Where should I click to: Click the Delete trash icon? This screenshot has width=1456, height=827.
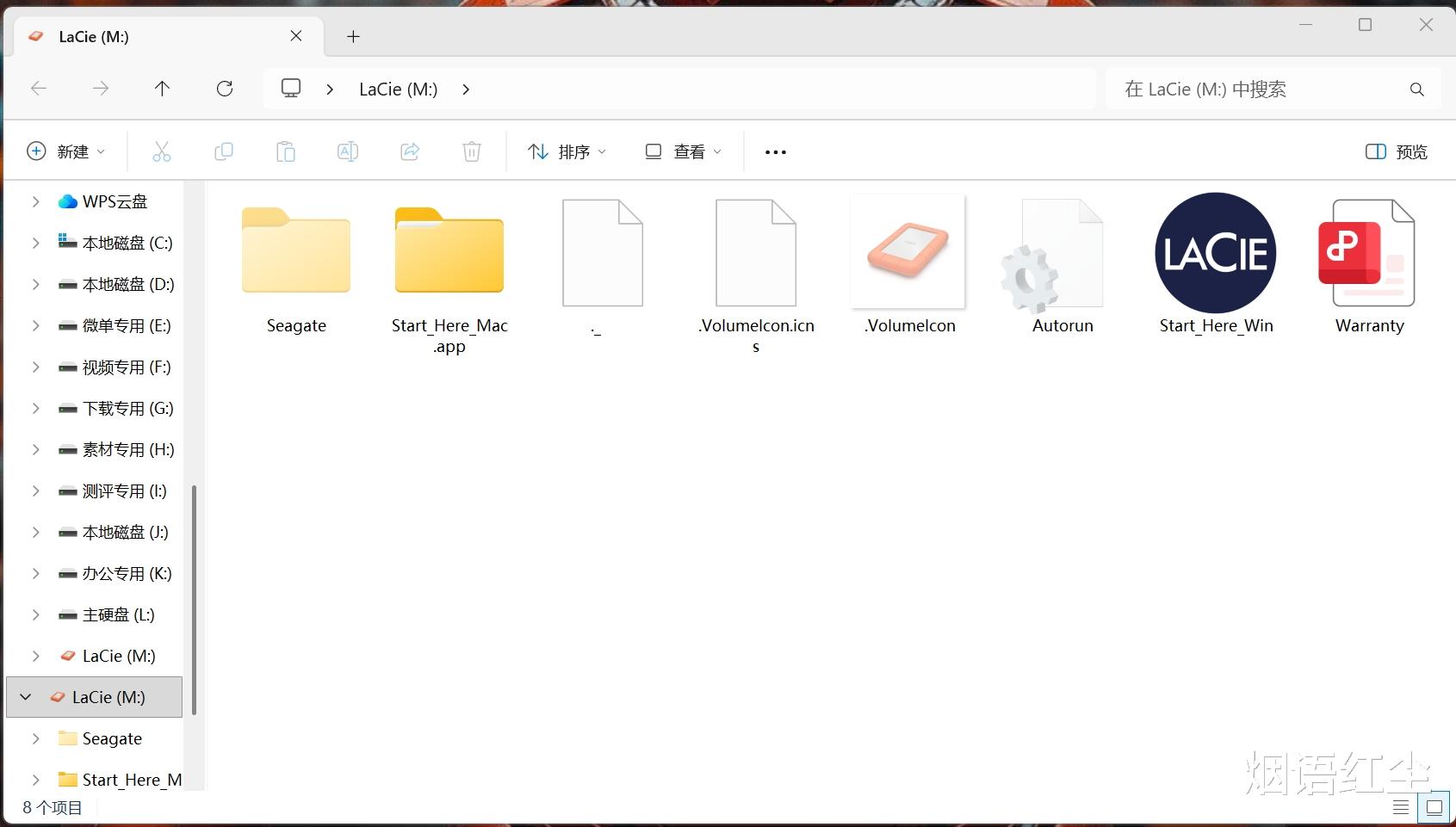(x=472, y=151)
